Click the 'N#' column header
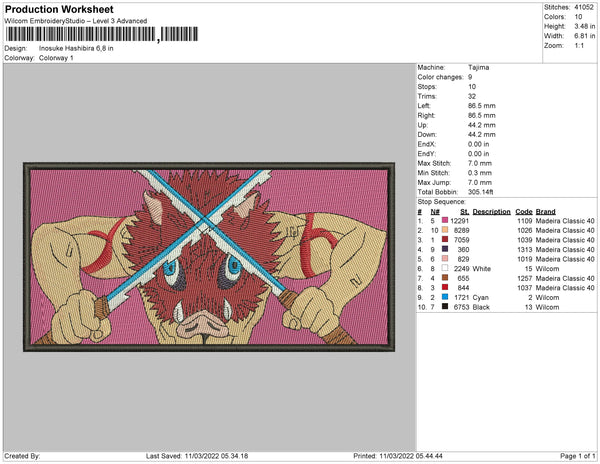The height and width of the screenshot is (464, 600). click(x=435, y=212)
